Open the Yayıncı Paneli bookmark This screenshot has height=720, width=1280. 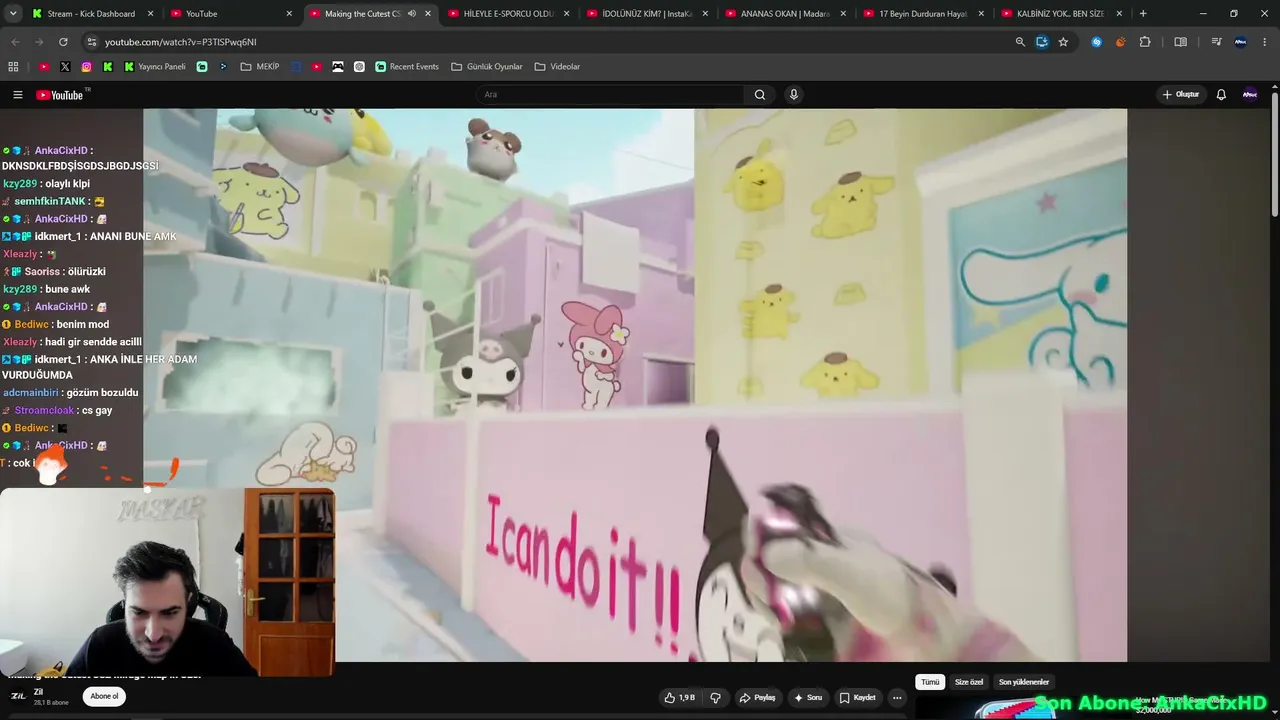point(155,67)
